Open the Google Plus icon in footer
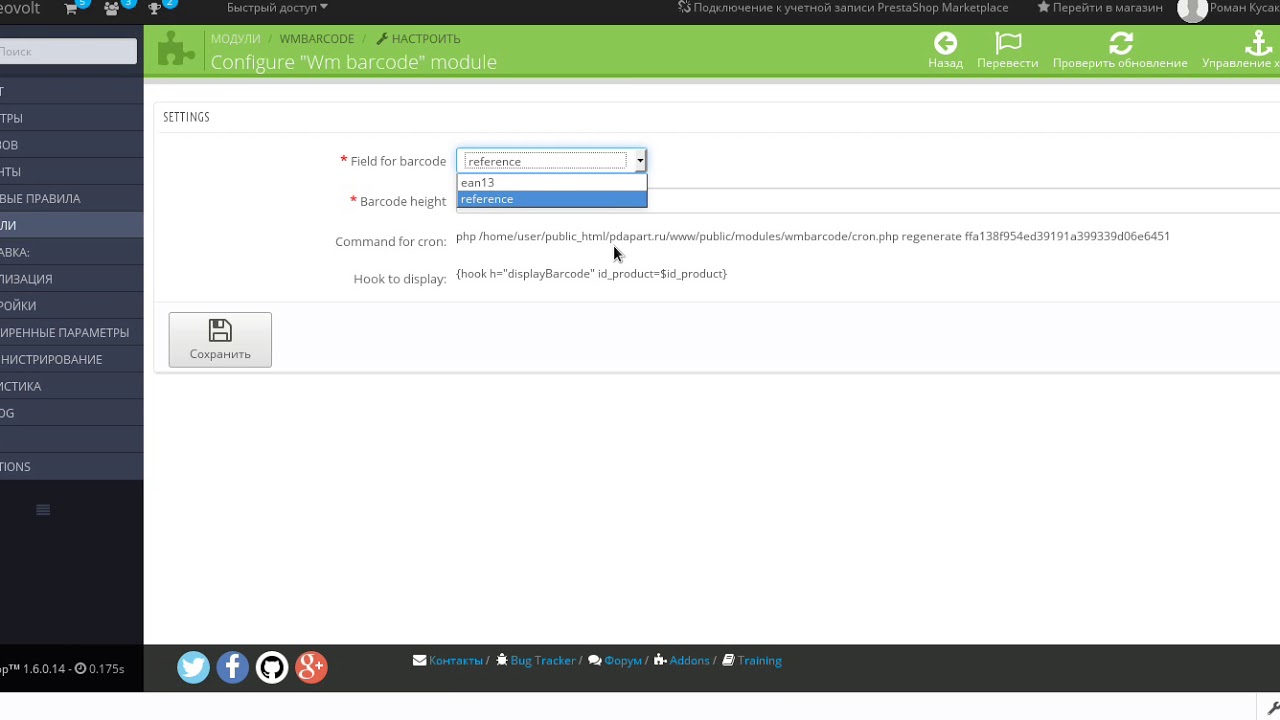 point(311,667)
